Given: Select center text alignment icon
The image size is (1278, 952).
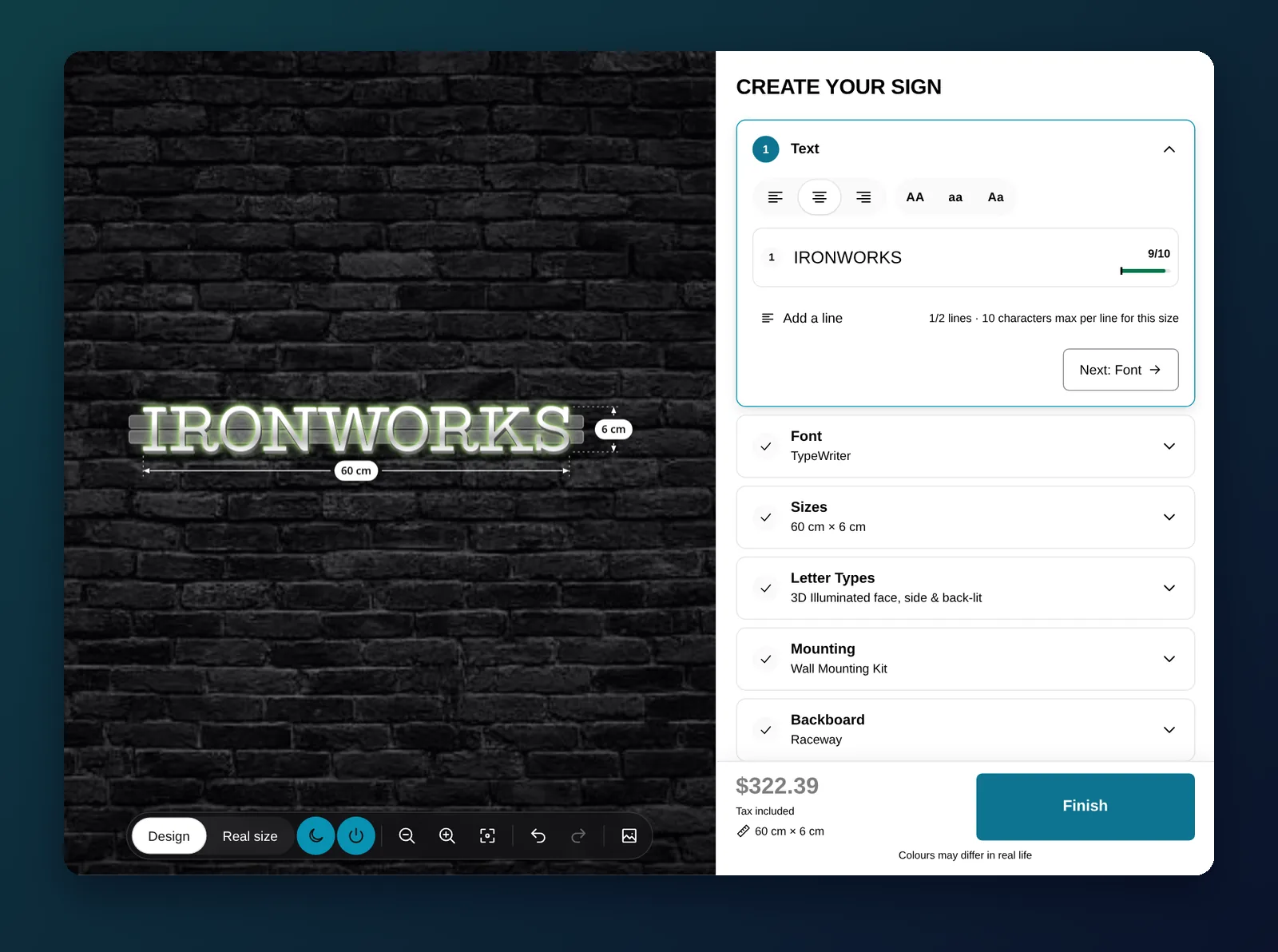Looking at the screenshot, I should (x=819, y=197).
